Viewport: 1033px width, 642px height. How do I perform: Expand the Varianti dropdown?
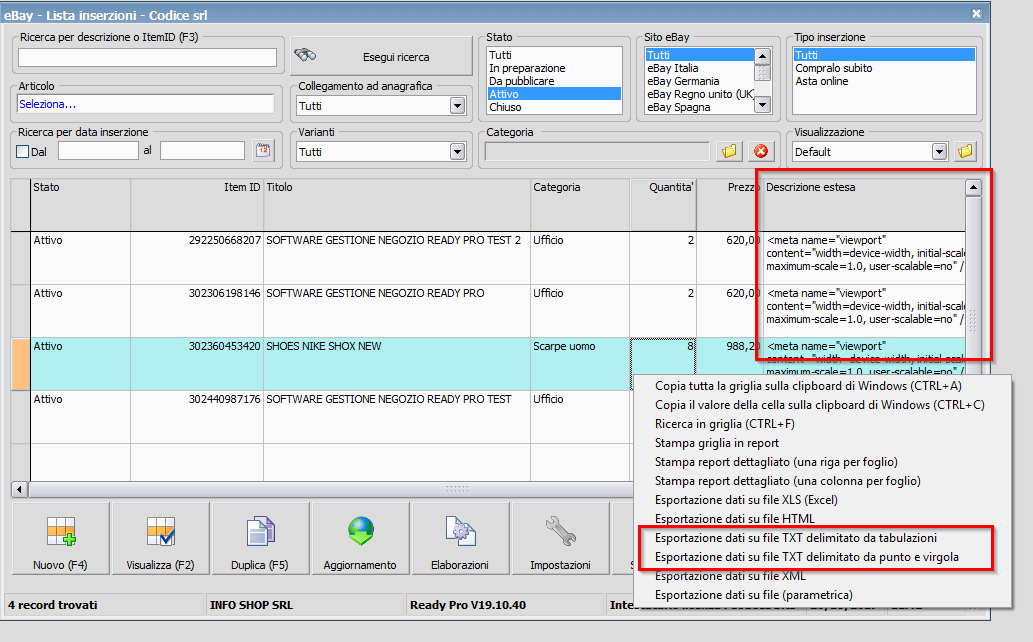tap(457, 152)
